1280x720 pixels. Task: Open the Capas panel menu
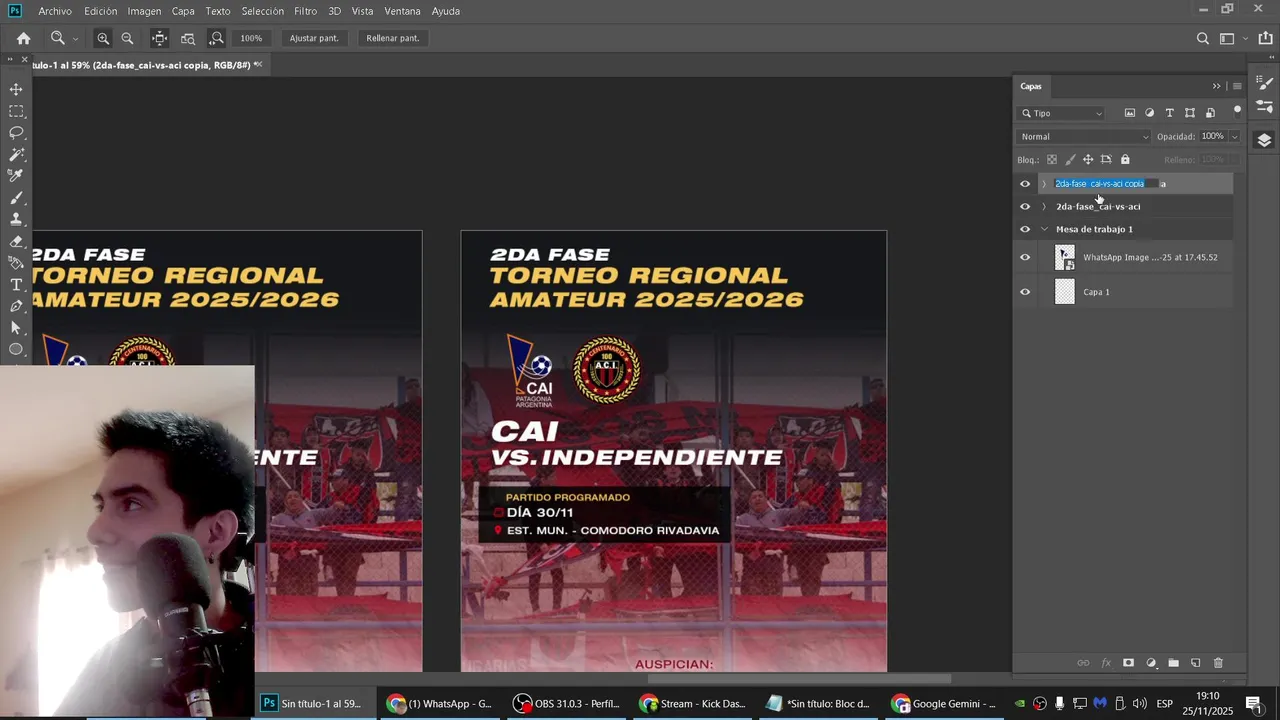[x=1237, y=86]
